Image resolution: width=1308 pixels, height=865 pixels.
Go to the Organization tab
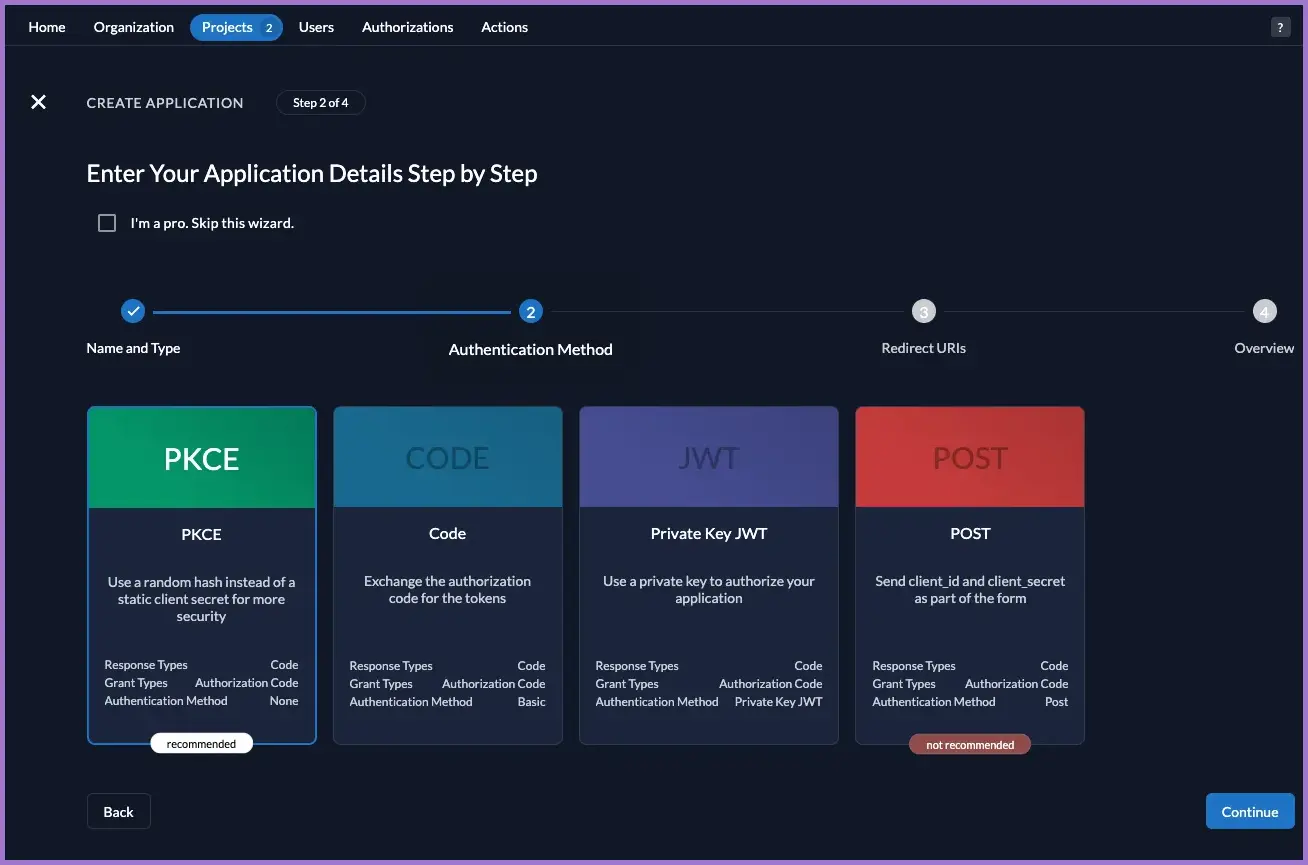click(134, 27)
